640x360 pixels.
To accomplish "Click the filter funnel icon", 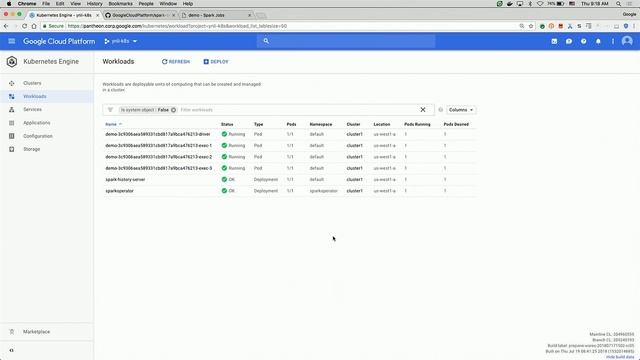I will tap(110, 110).
